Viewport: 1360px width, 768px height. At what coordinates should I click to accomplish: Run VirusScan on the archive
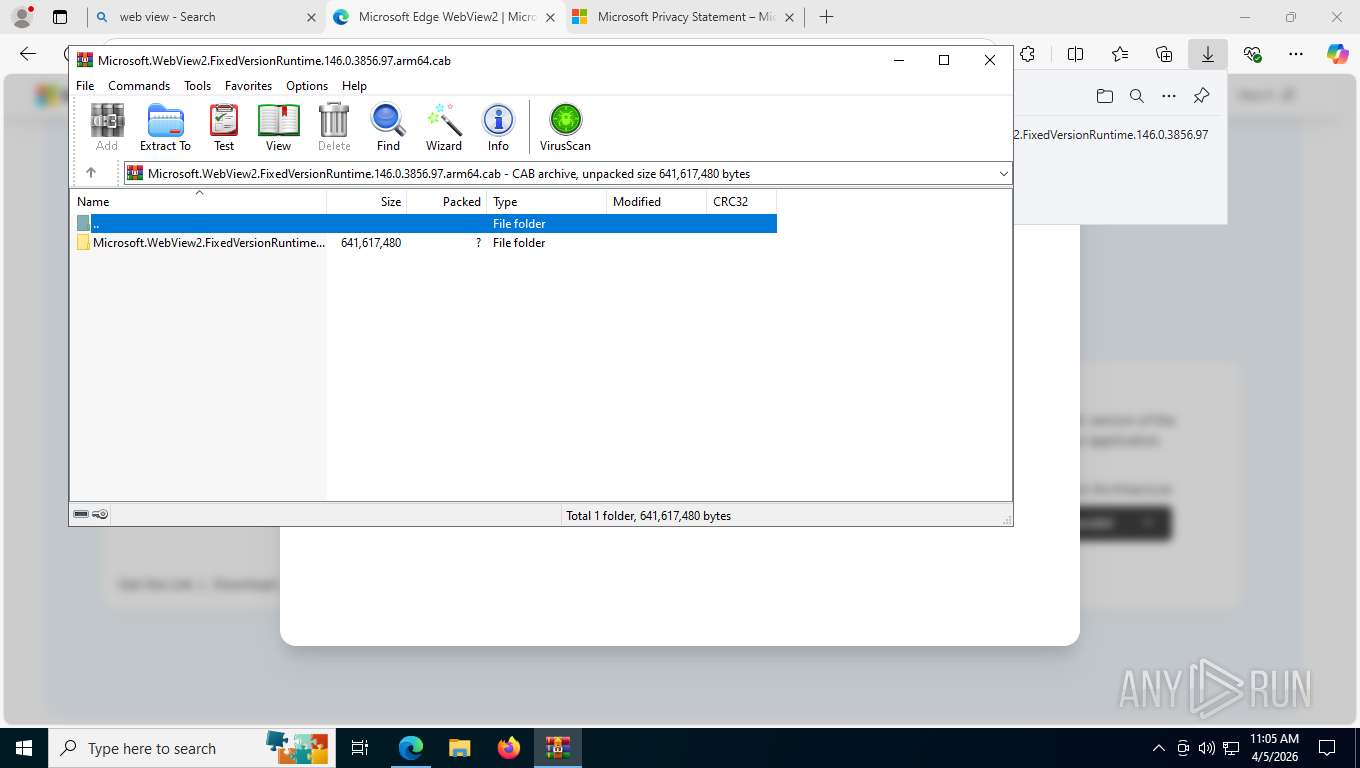[565, 127]
